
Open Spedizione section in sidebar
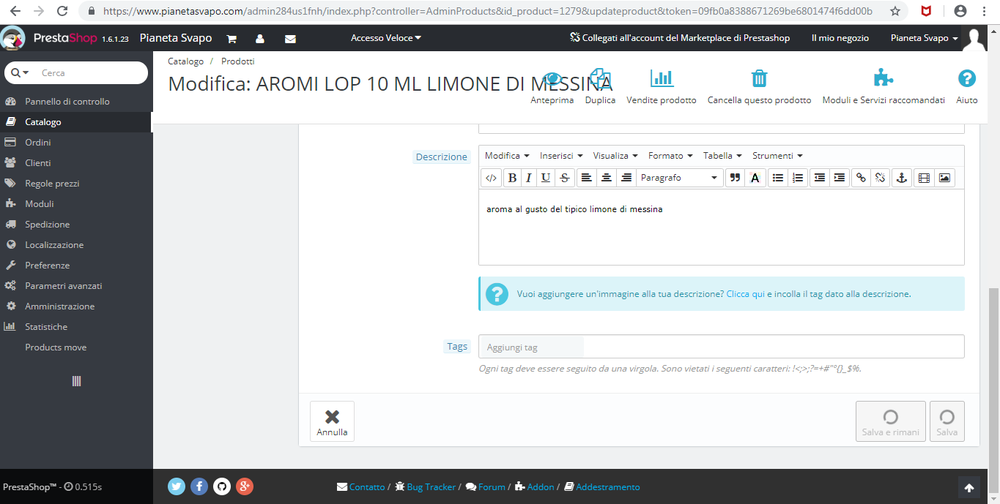point(76,224)
